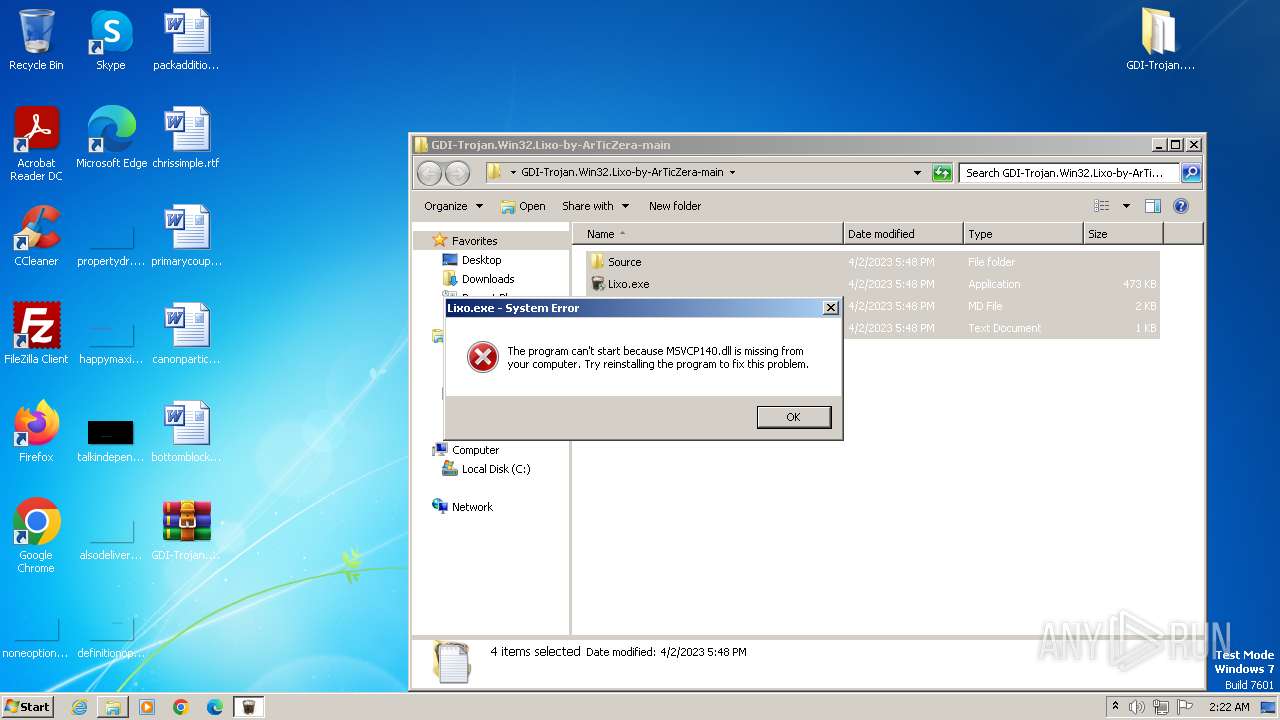Select primarycoup... Word document icon
1280x720 pixels.
[186, 237]
